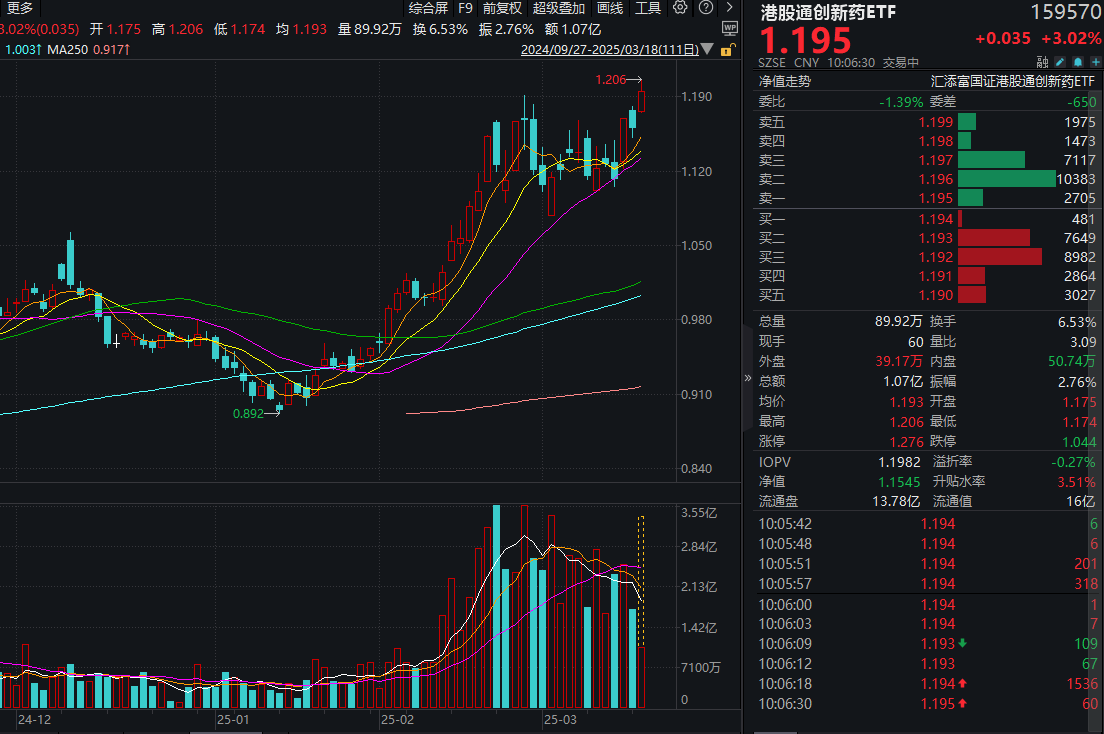
Task: Open the settings gear icon
Action: [x=680, y=8]
